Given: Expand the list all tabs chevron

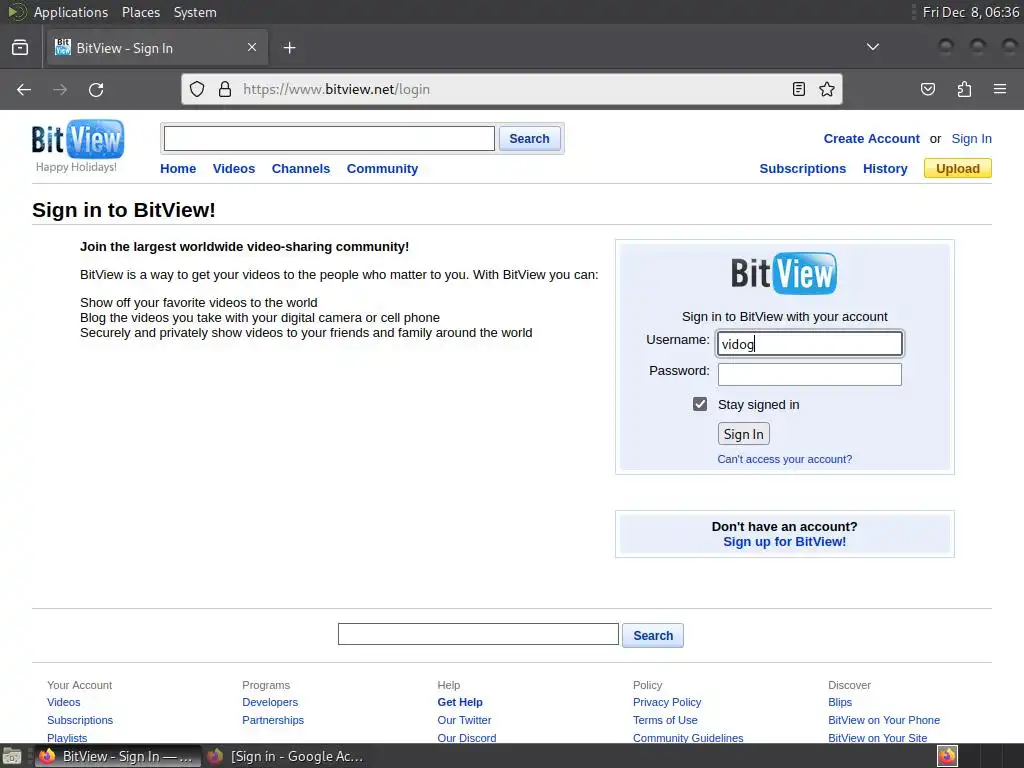Looking at the screenshot, I should click(872, 47).
